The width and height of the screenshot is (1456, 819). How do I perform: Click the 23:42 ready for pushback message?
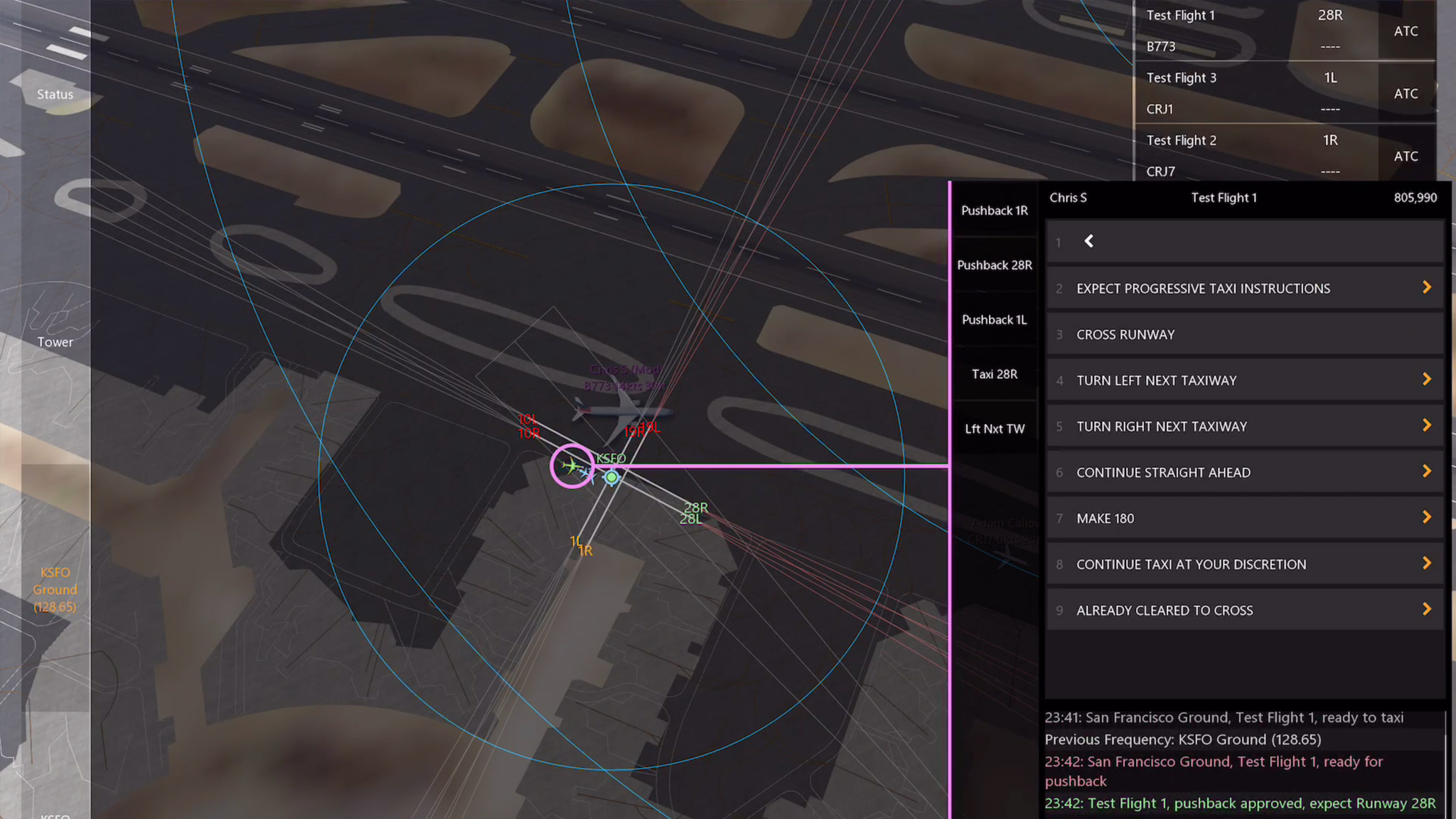click(1214, 771)
